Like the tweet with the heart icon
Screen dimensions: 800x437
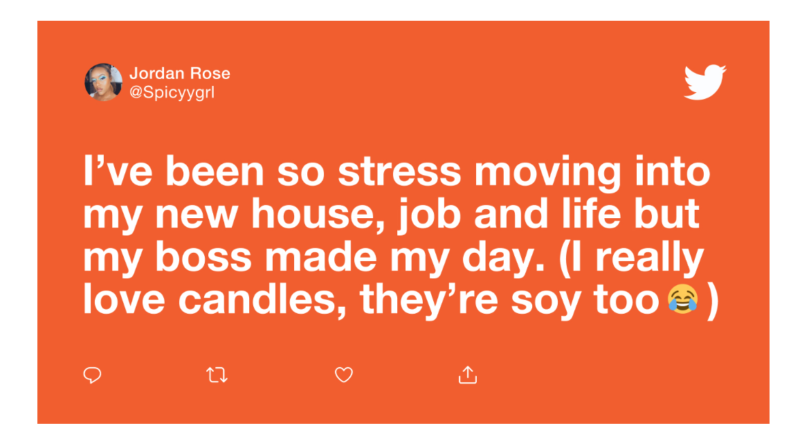(x=344, y=375)
